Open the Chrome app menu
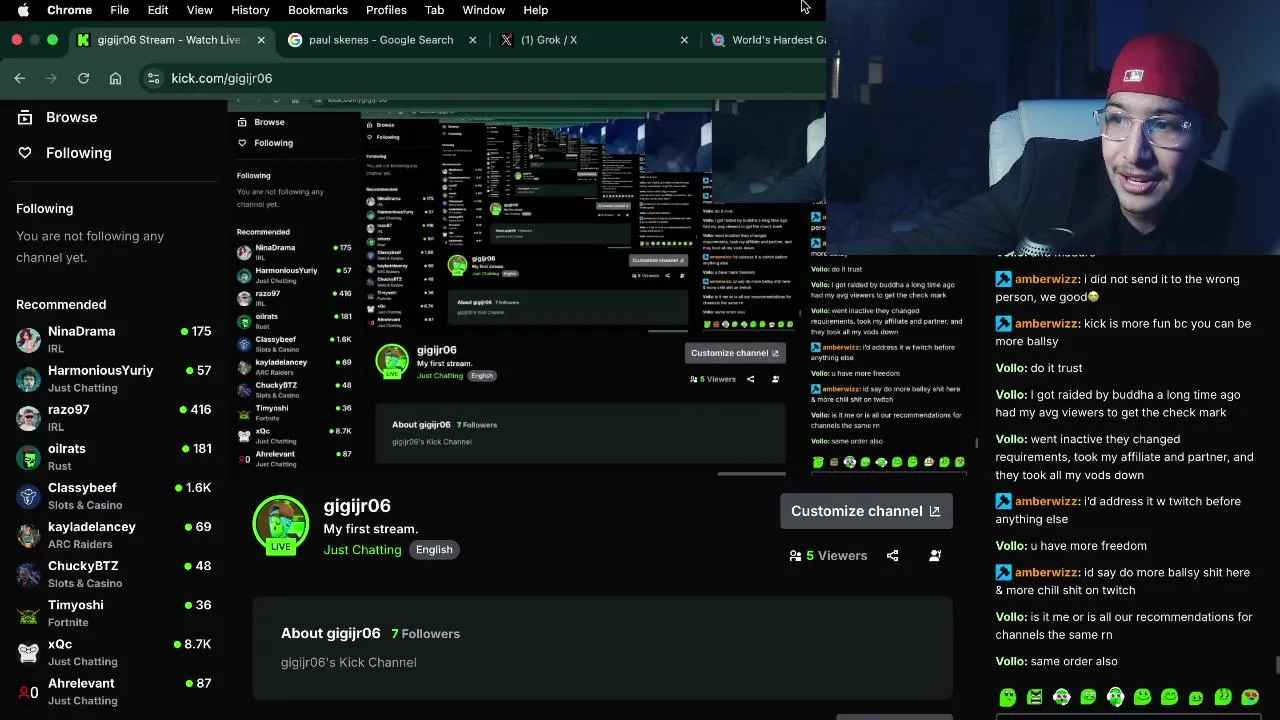1280x720 pixels. [x=70, y=10]
